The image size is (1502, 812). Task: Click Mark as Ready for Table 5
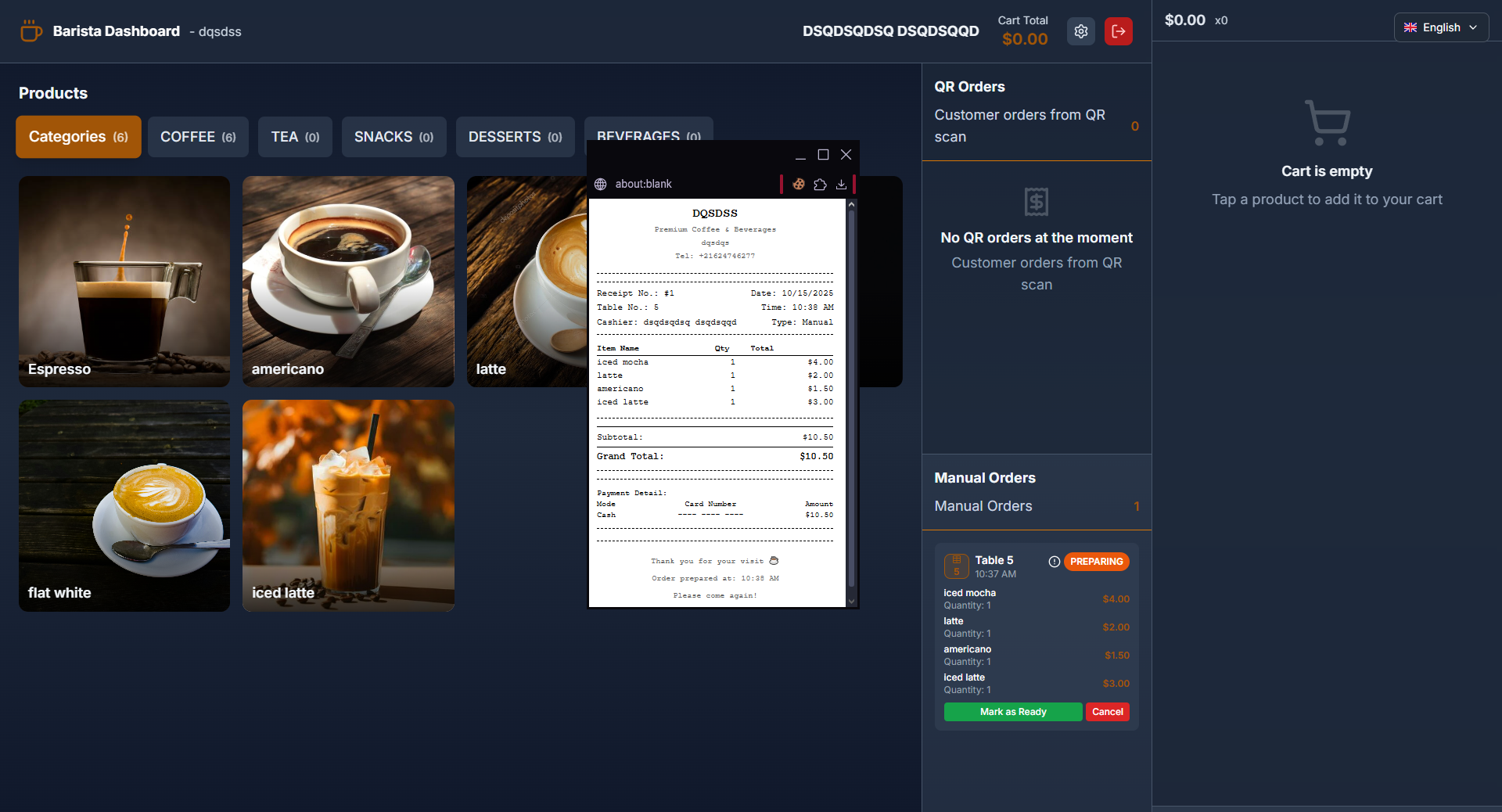pos(1013,712)
